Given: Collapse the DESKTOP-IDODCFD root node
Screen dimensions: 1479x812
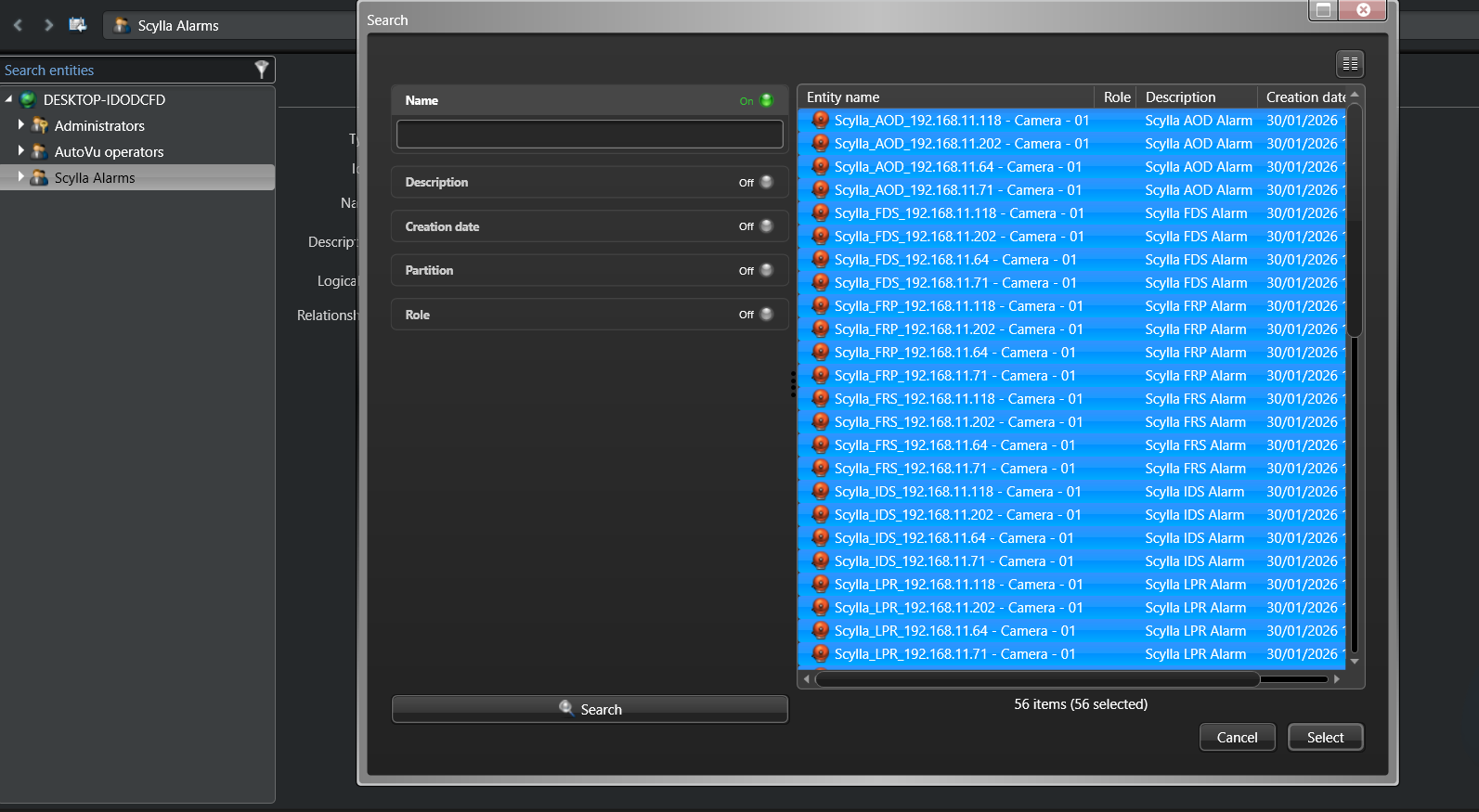Looking at the screenshot, I should tap(8, 98).
